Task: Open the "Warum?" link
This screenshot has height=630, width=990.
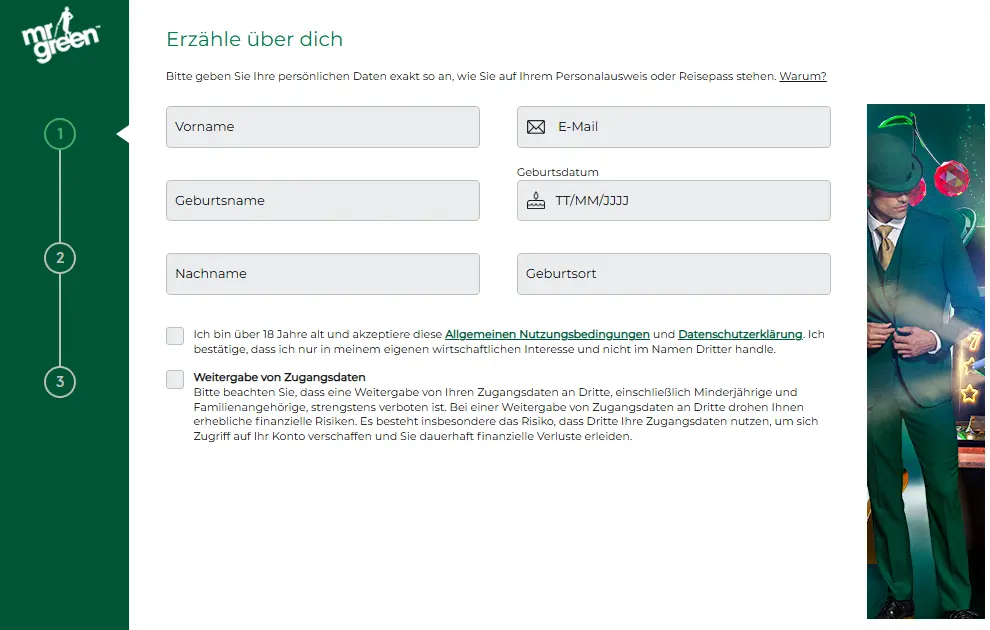Action: point(802,76)
